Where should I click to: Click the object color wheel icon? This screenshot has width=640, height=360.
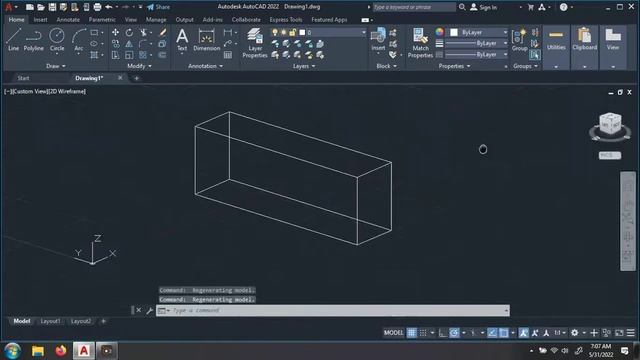(439, 32)
